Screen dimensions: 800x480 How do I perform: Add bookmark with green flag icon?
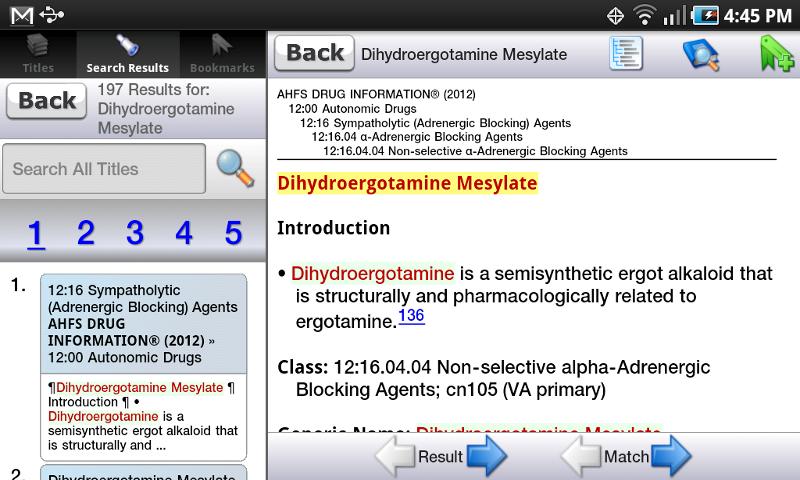point(777,54)
